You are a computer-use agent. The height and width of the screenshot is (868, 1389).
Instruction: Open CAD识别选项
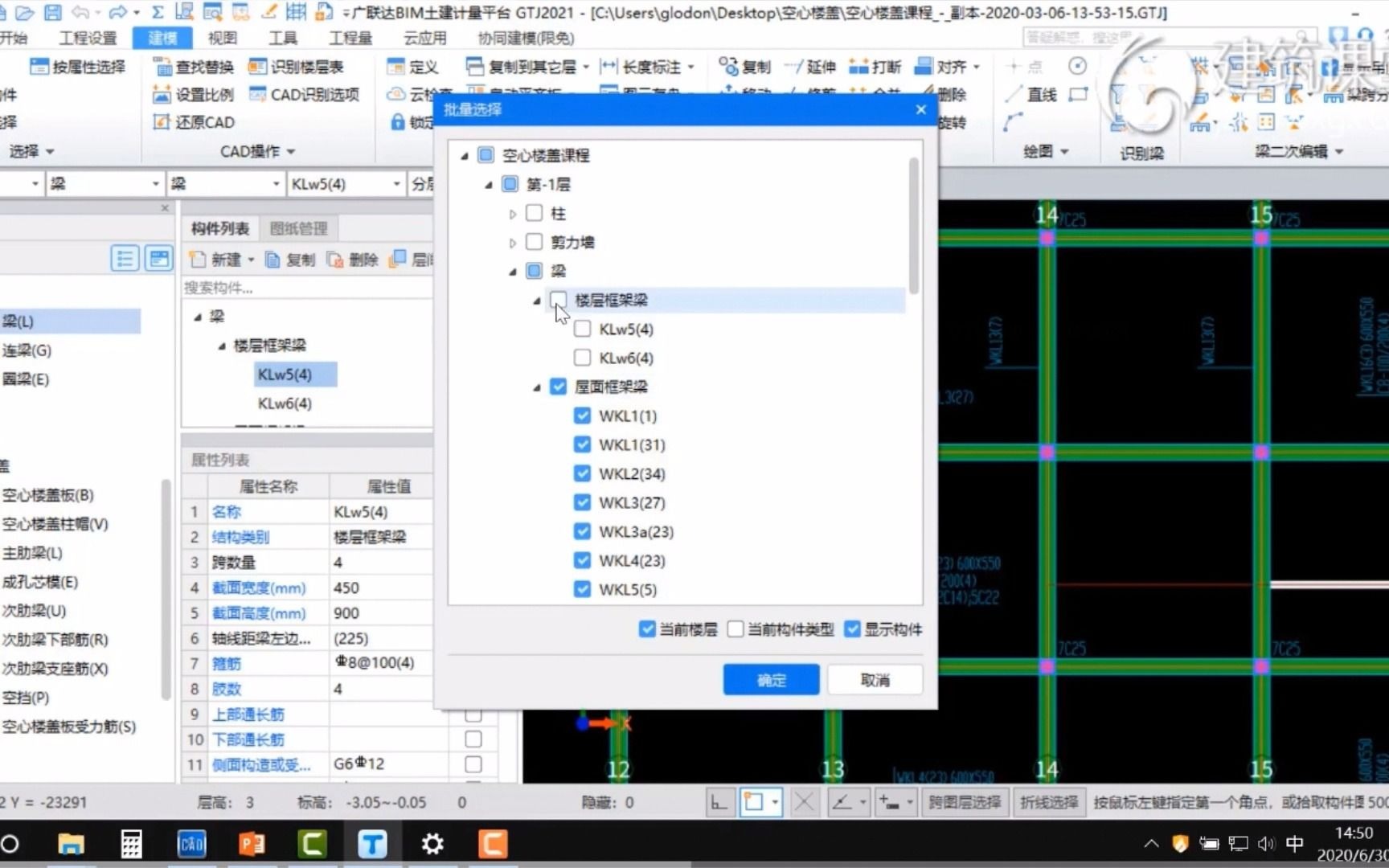point(304,95)
